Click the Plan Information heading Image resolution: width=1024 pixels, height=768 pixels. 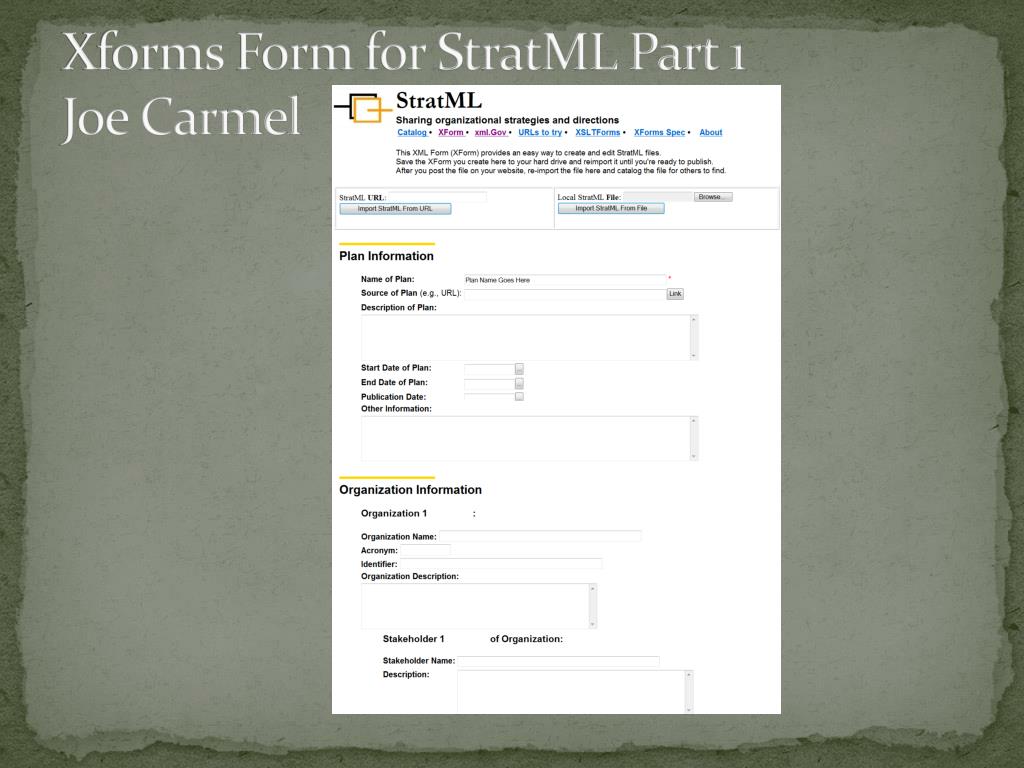[x=386, y=256]
